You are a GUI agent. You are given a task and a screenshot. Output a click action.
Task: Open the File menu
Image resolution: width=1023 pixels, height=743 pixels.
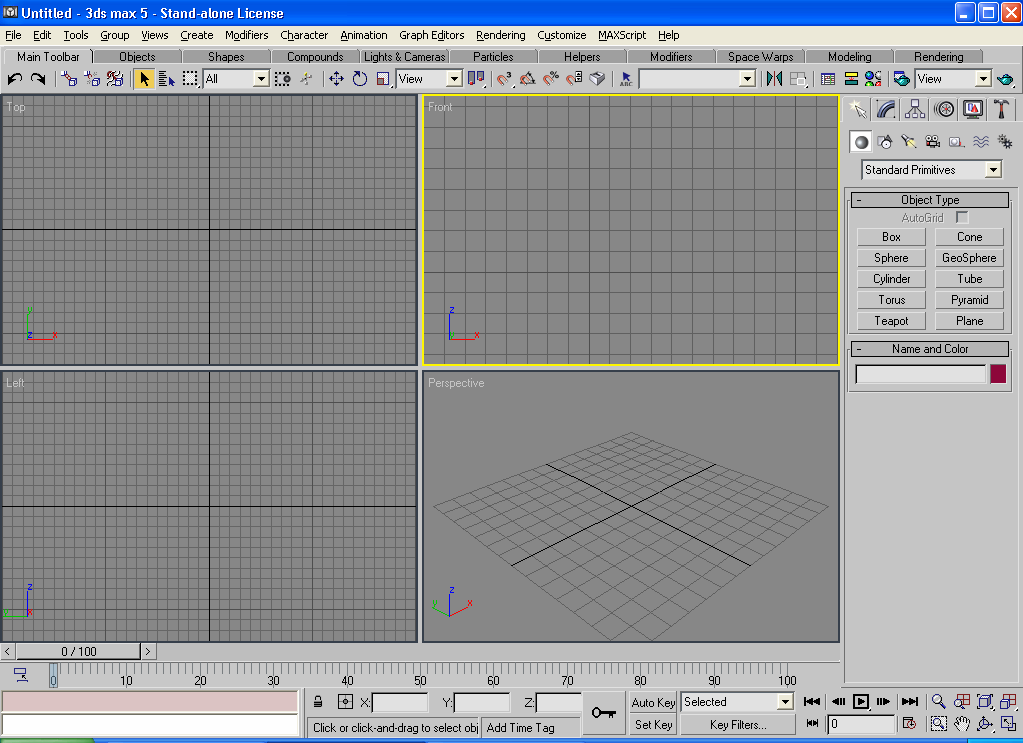point(13,35)
